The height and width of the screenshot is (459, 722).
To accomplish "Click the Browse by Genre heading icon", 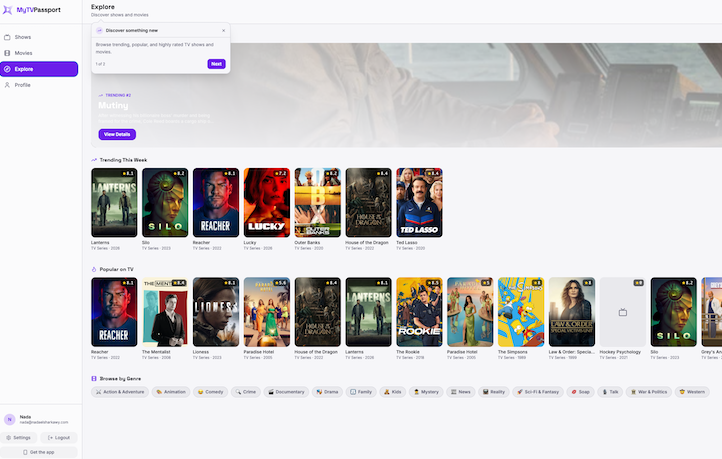I will tap(94, 378).
